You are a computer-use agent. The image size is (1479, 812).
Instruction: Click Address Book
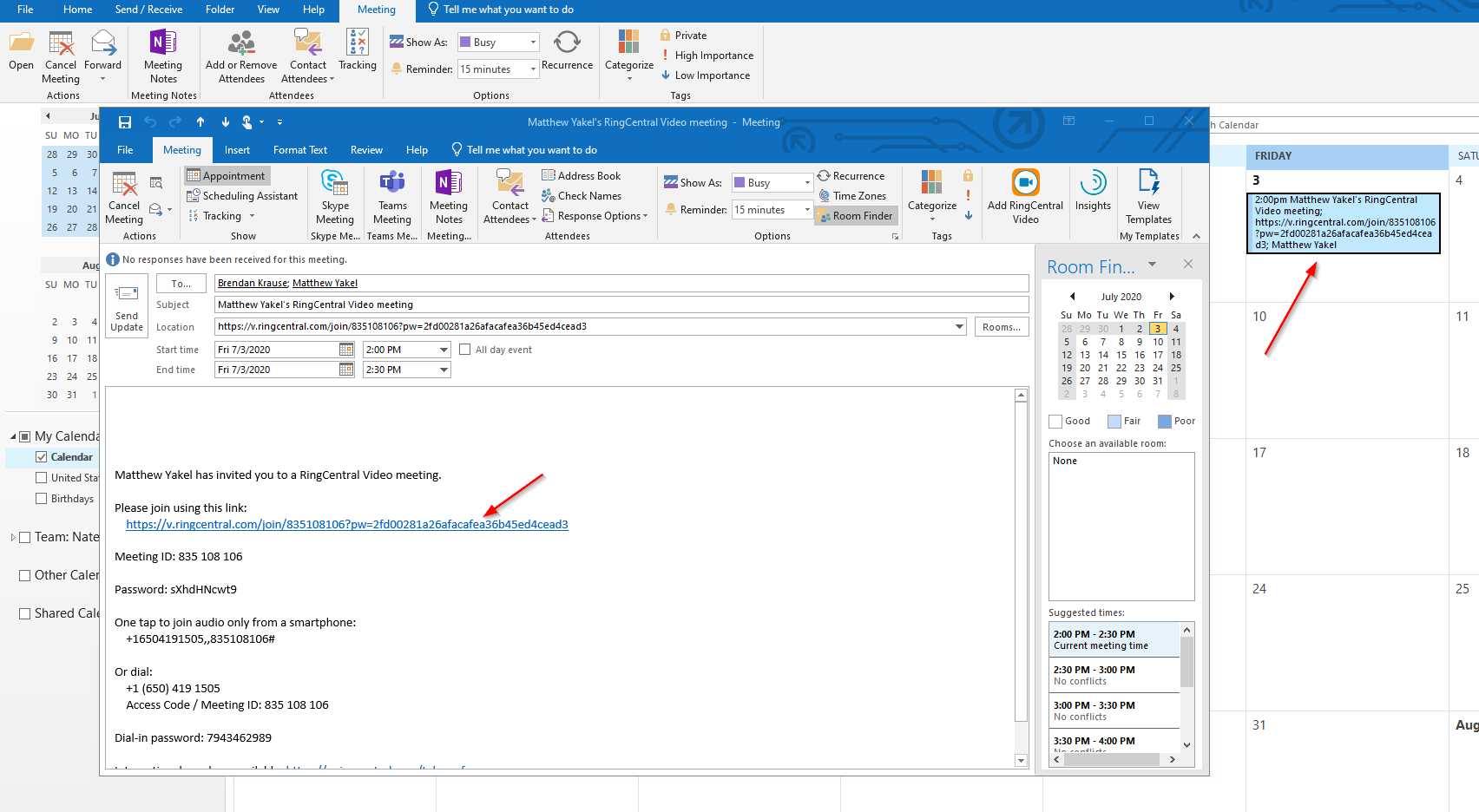(x=582, y=176)
